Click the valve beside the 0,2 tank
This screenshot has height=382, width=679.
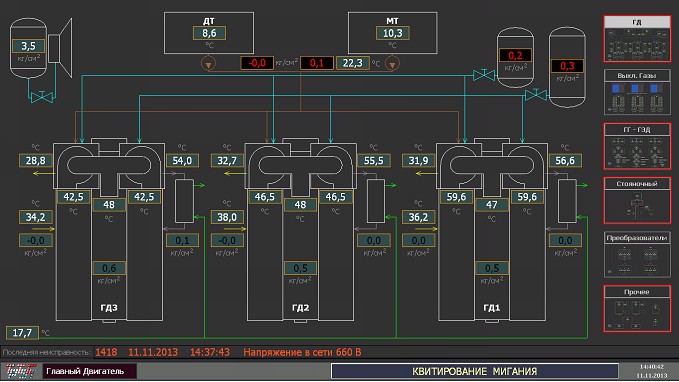pyautogui.click(x=484, y=75)
